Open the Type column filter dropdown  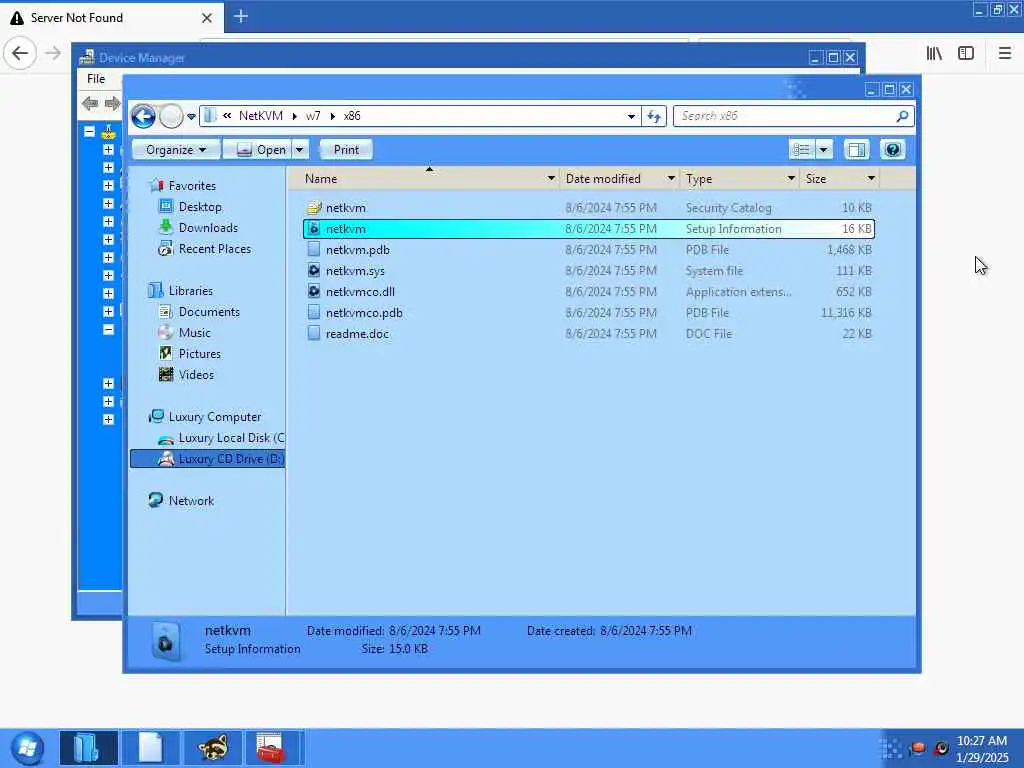point(791,178)
